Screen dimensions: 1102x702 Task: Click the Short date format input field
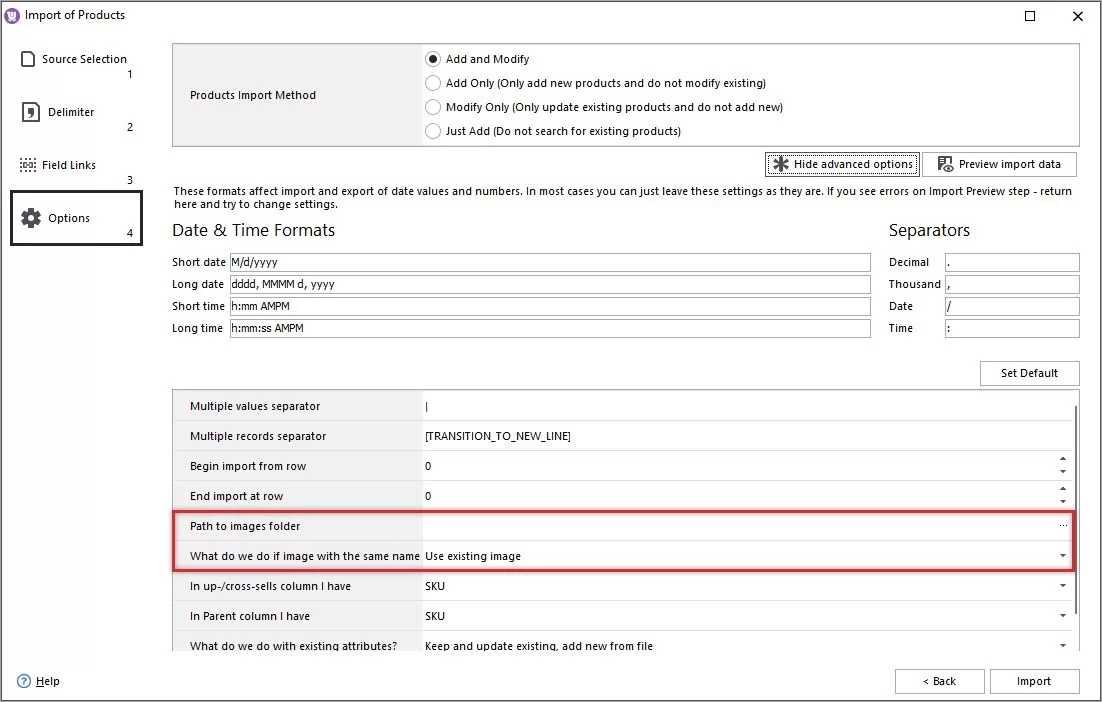point(550,262)
